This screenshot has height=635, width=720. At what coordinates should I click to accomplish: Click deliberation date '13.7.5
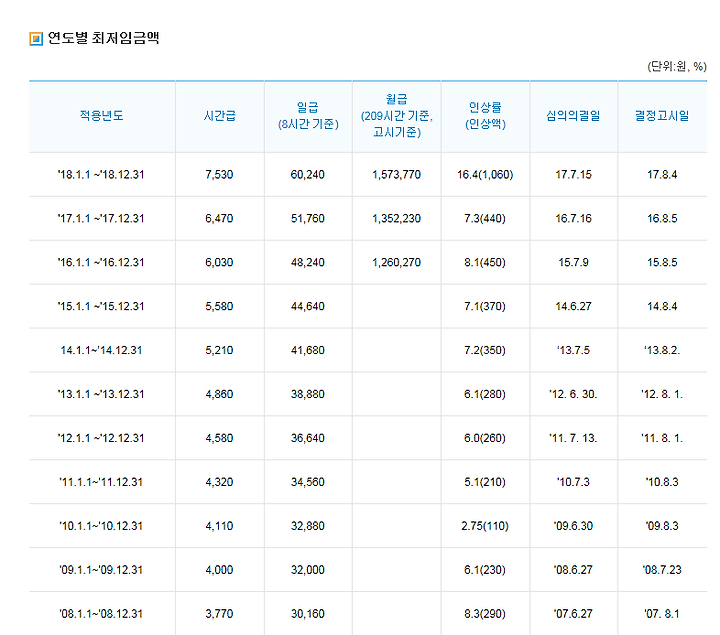(573, 350)
